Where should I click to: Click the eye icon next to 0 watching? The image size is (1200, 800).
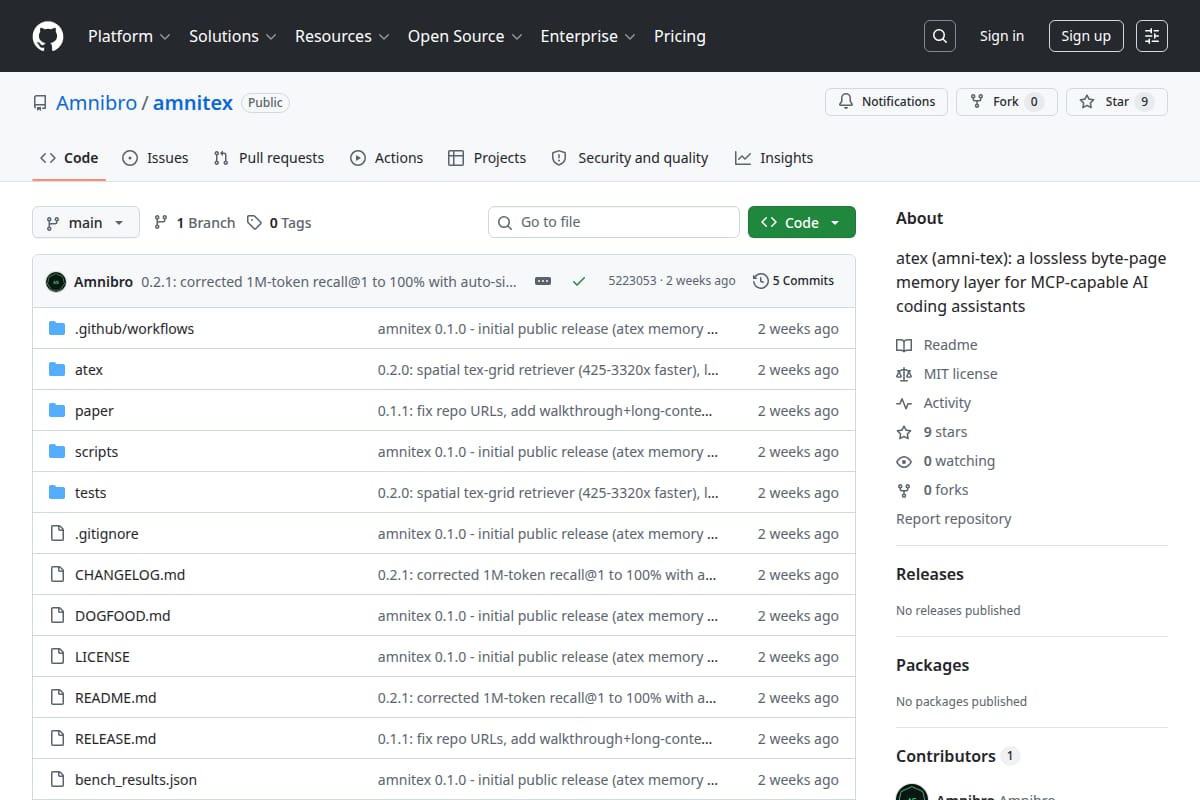coord(904,461)
